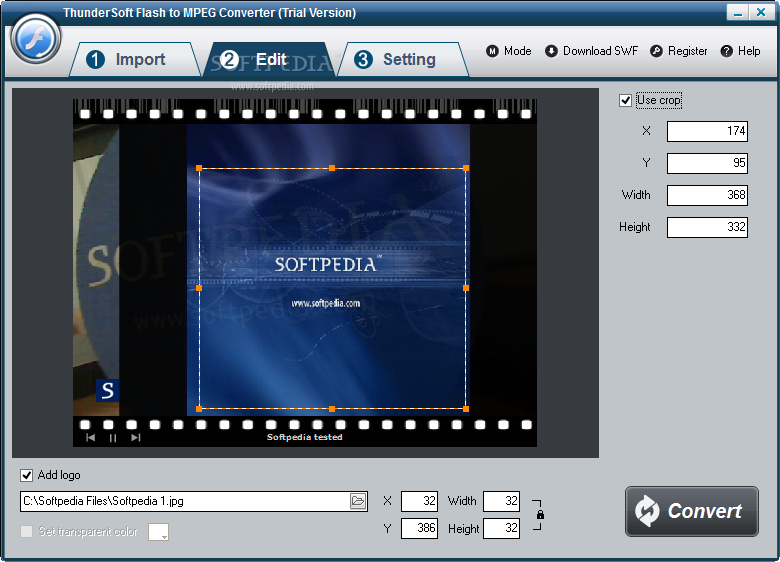Viewport: 780px width, 562px height.
Task: Click the logo Width field
Action: tap(501, 501)
